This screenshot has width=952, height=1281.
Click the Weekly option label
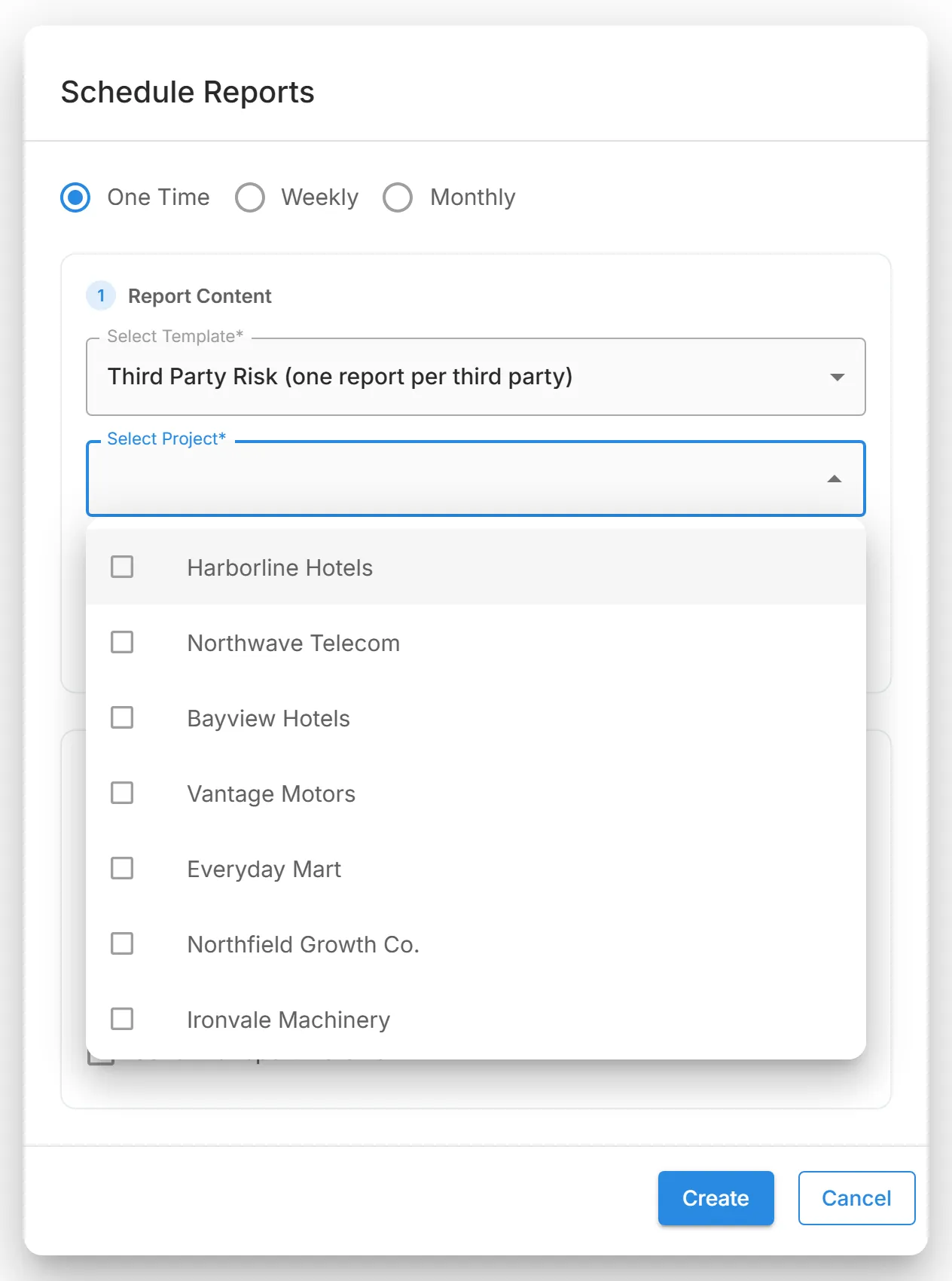[x=320, y=197]
